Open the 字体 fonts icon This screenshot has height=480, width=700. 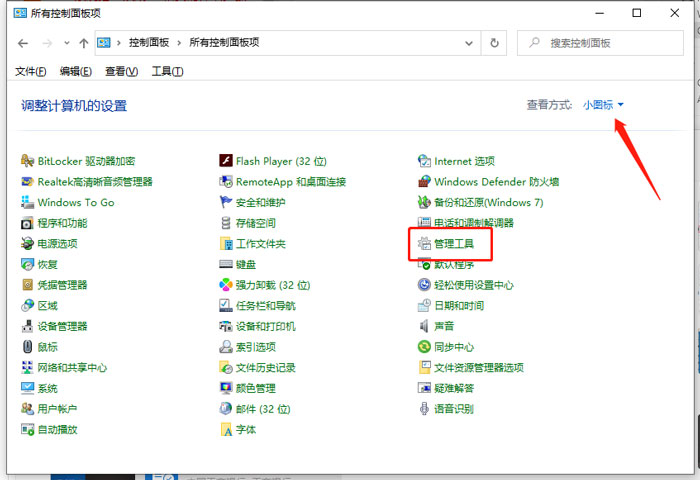click(x=226, y=429)
